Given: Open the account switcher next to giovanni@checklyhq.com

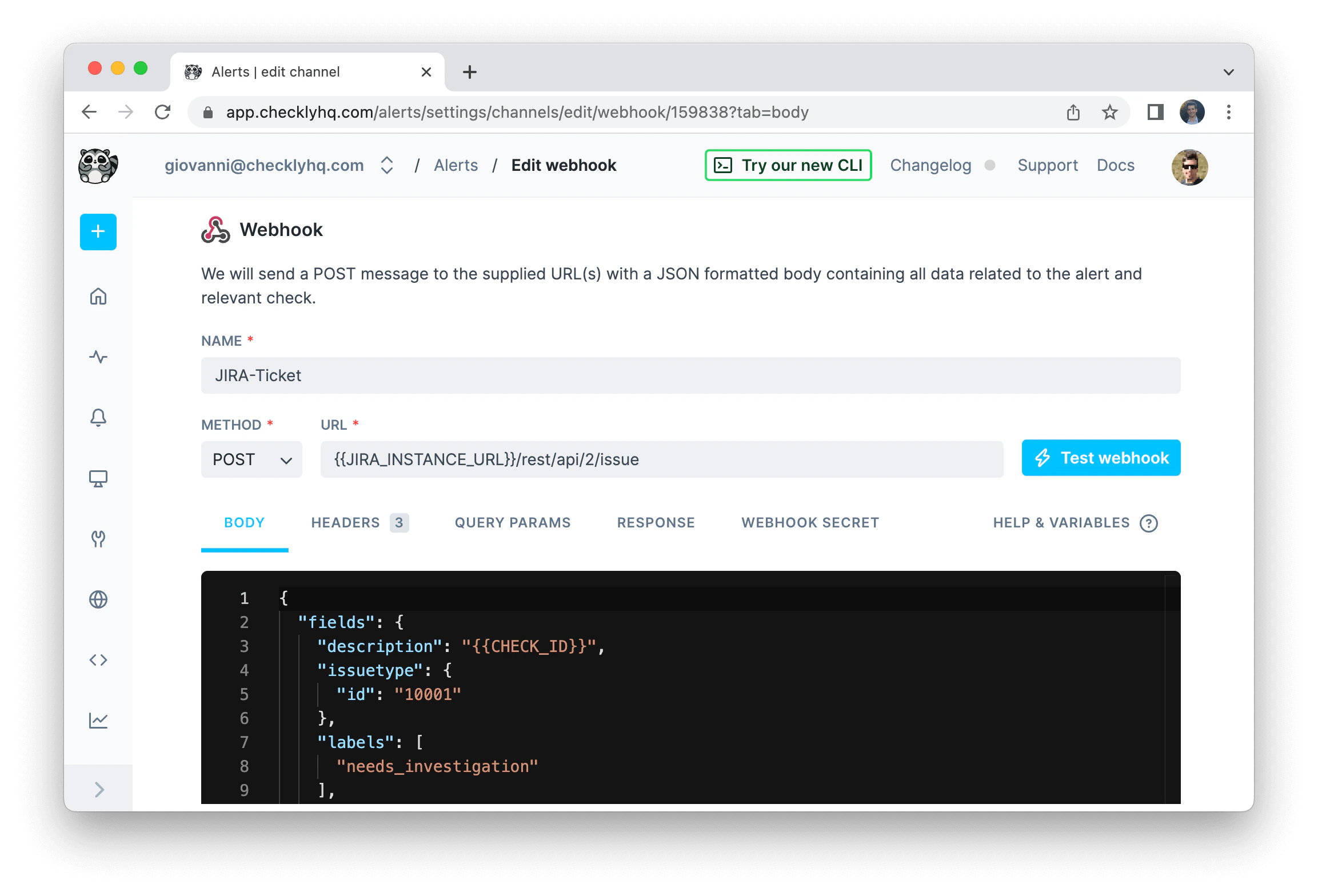Looking at the screenshot, I should pyautogui.click(x=386, y=165).
